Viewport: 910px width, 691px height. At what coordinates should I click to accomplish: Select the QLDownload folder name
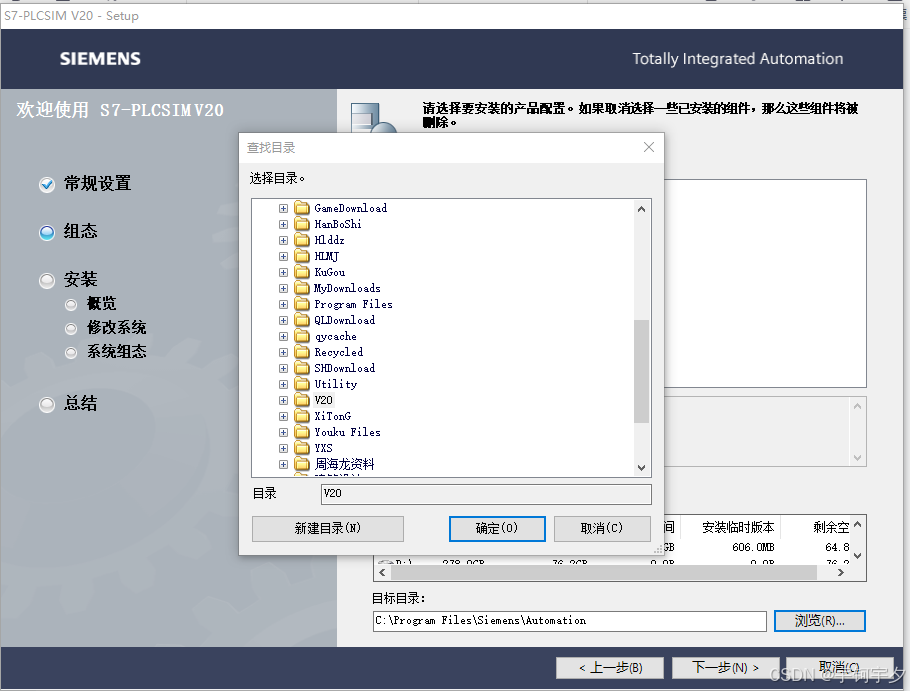click(345, 320)
